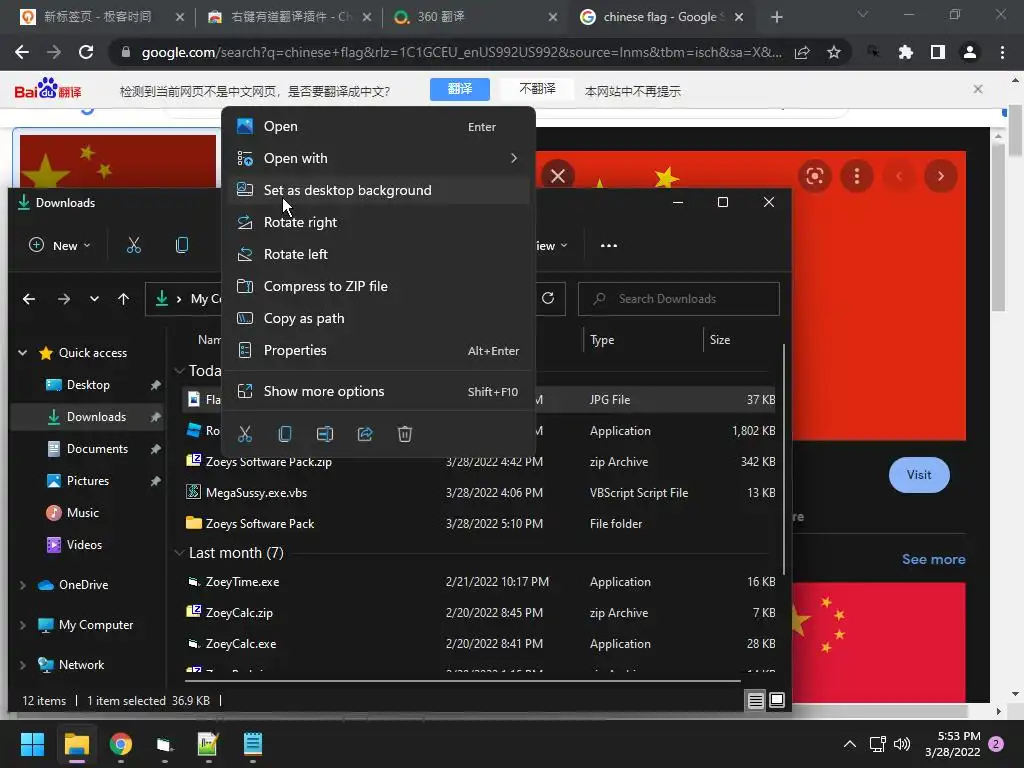
Task: Bookmark this page with star icon
Action: coord(834,52)
